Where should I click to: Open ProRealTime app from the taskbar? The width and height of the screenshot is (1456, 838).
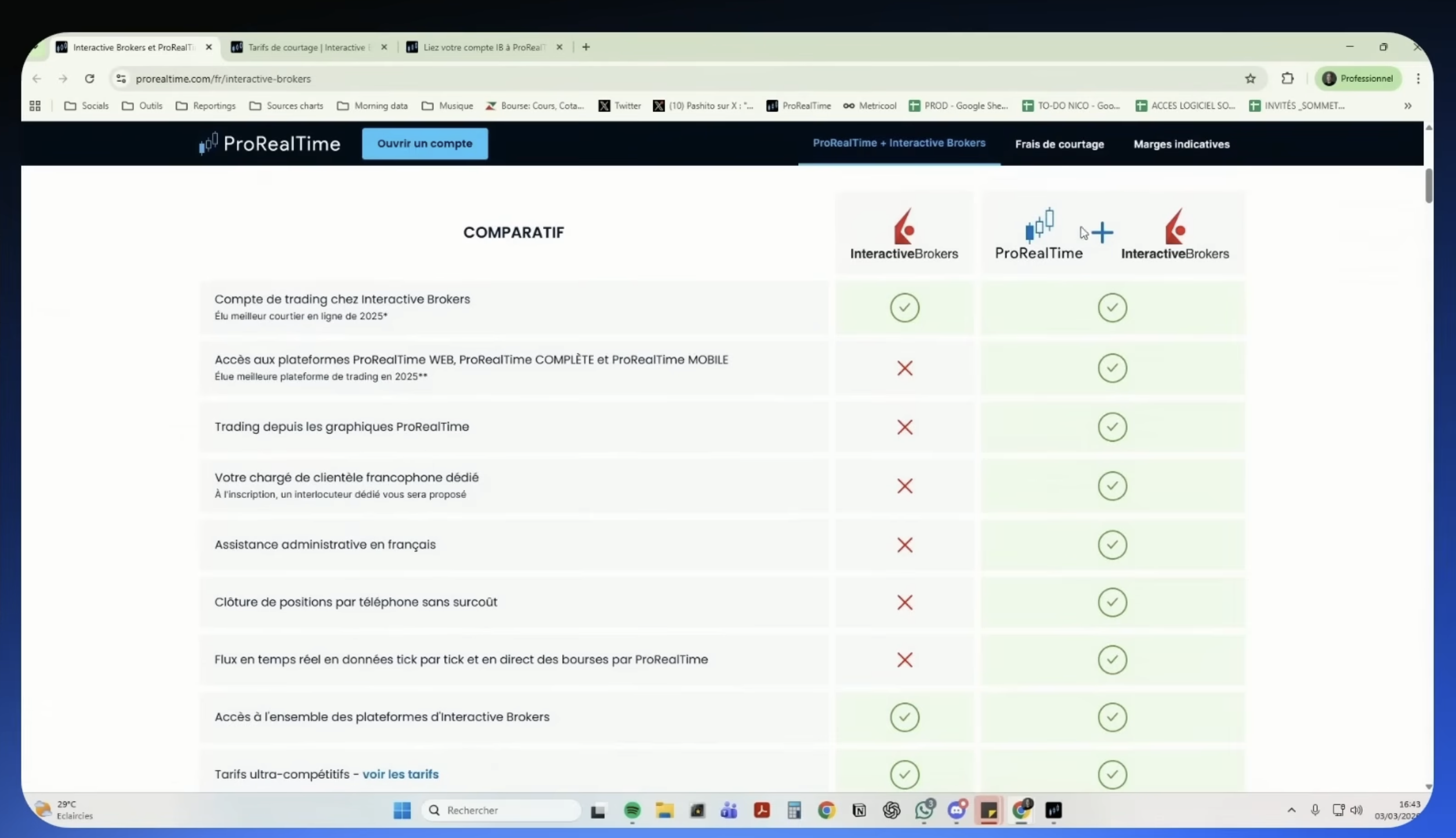coord(1053,810)
